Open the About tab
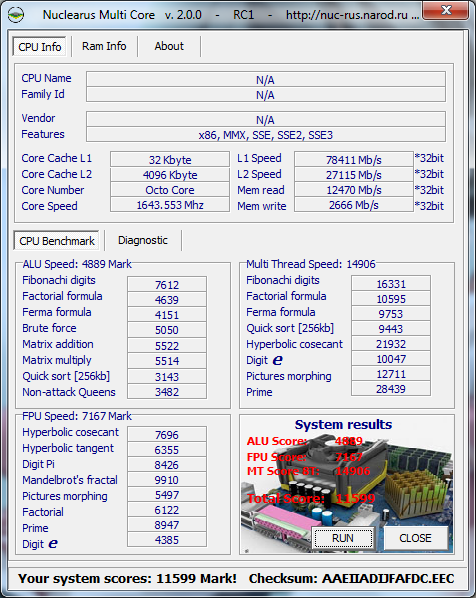The height and width of the screenshot is (598, 476). pos(169,46)
